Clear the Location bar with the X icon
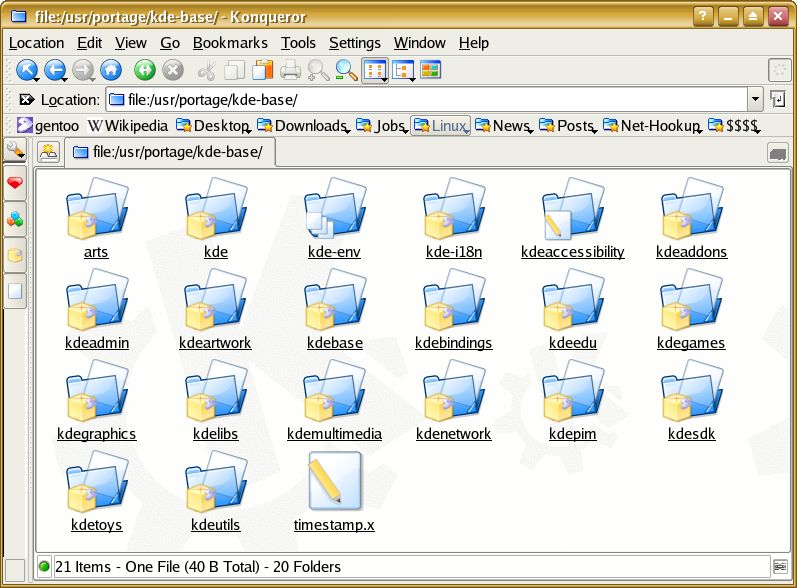The image size is (797, 588). [26, 99]
